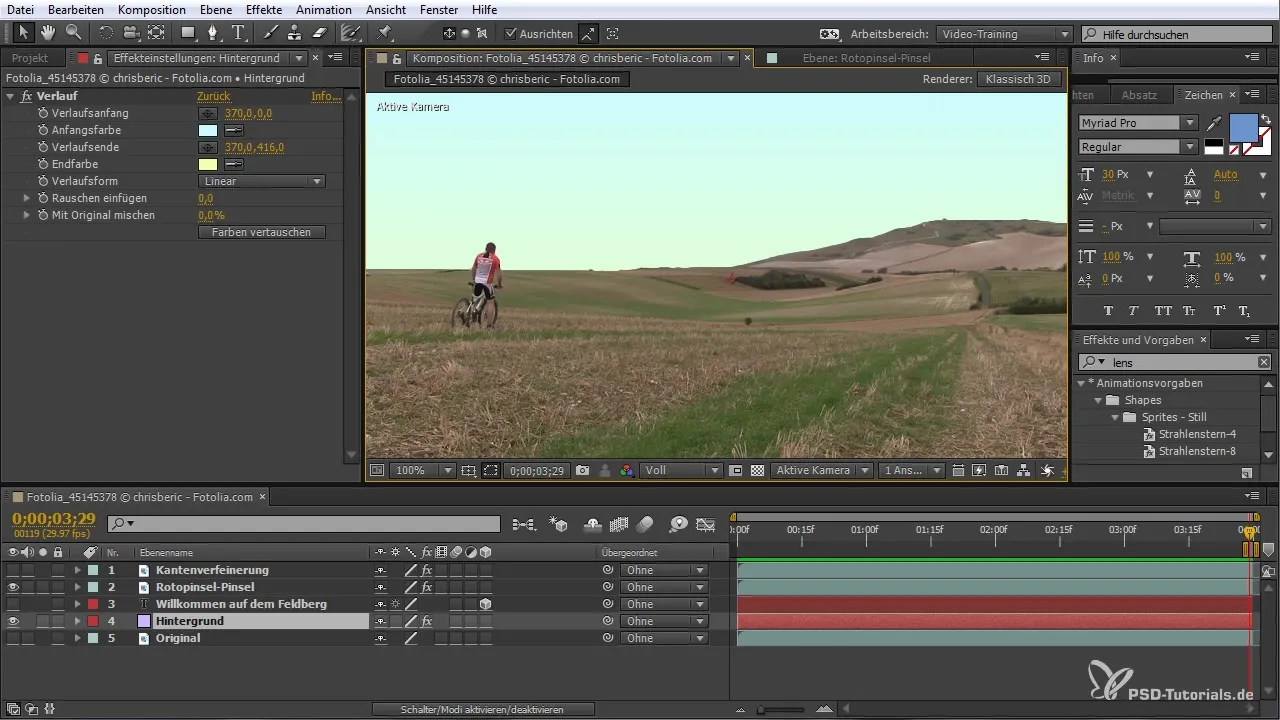The width and height of the screenshot is (1280, 720).
Task: Enable Draft 3D in timeline
Action: (x=560, y=524)
